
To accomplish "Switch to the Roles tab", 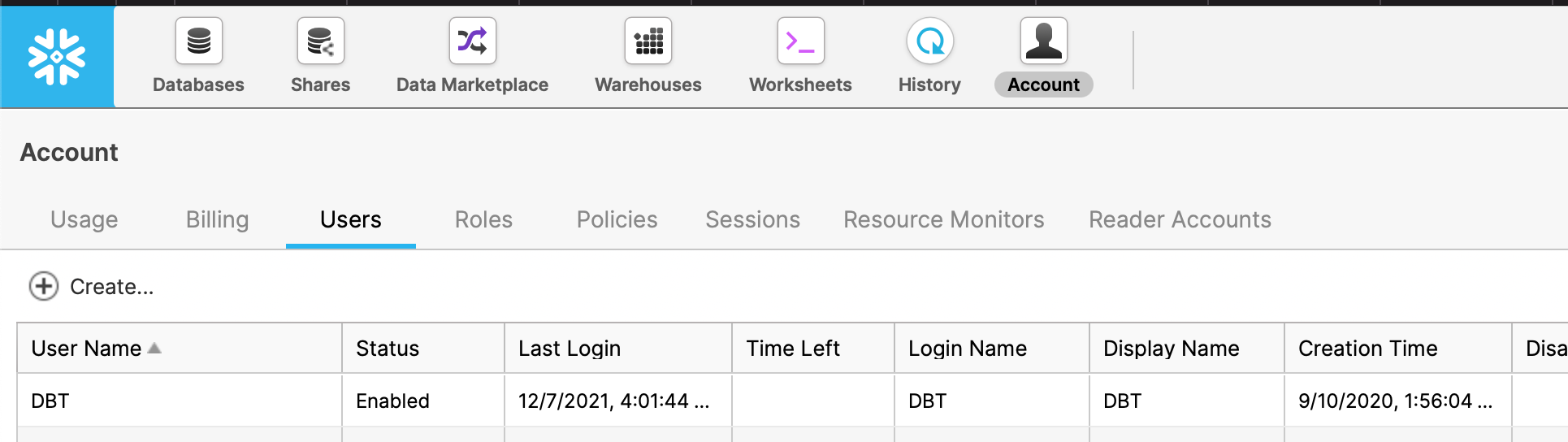I will pos(483,219).
